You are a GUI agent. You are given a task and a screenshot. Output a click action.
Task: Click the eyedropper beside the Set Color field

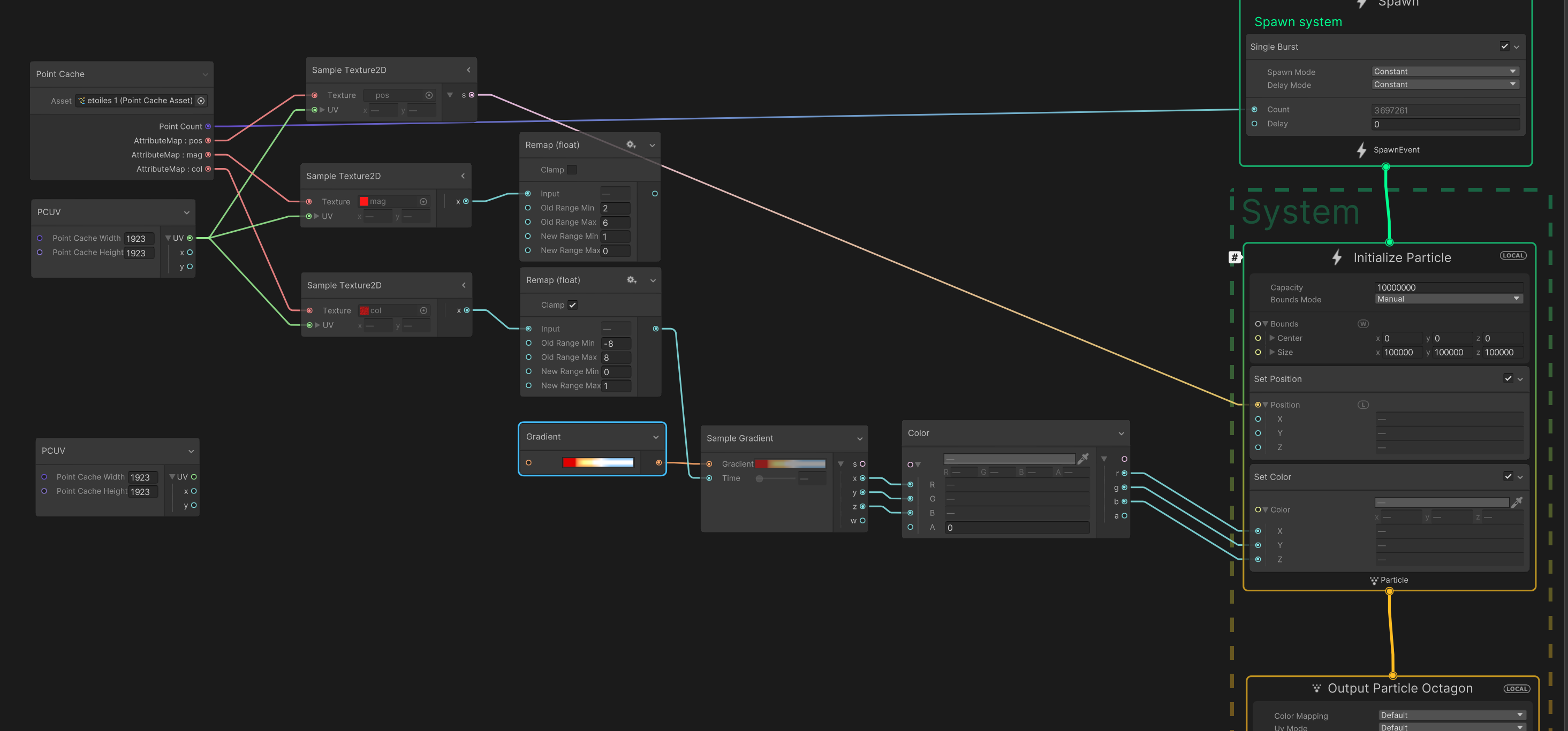pyautogui.click(x=1518, y=501)
